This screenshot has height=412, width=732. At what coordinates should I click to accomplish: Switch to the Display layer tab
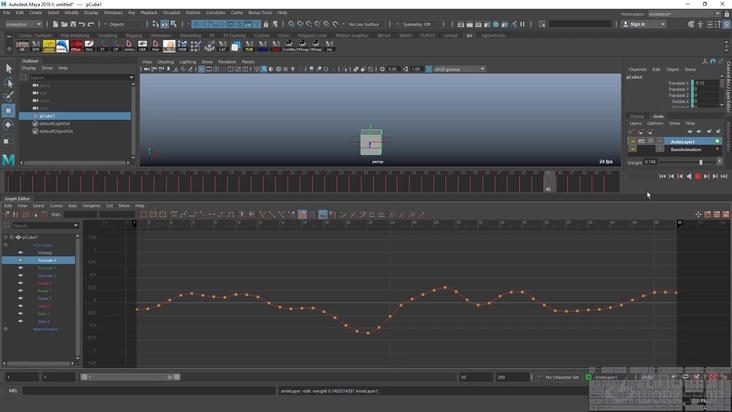point(637,116)
